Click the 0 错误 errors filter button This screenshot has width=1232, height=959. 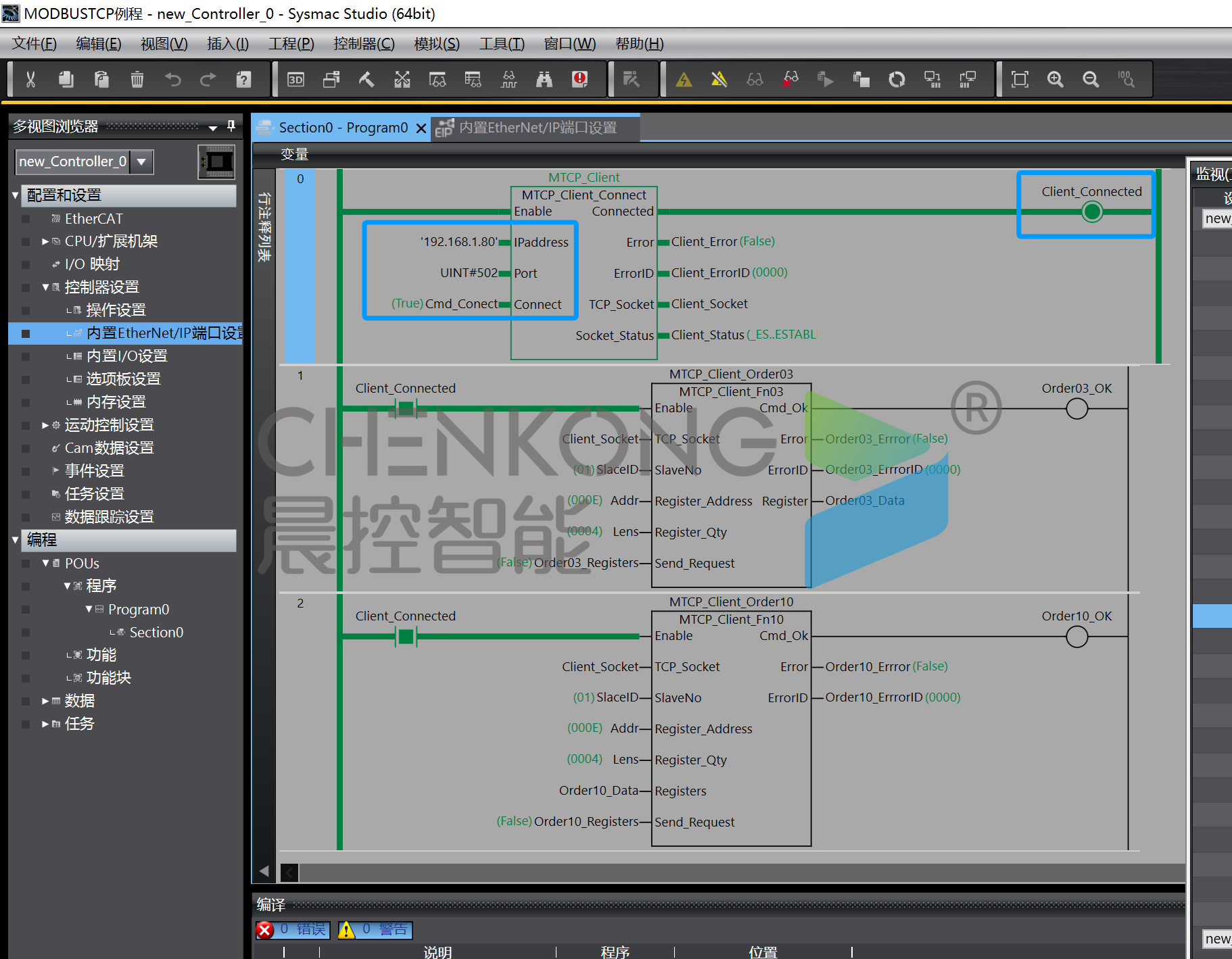[x=293, y=930]
